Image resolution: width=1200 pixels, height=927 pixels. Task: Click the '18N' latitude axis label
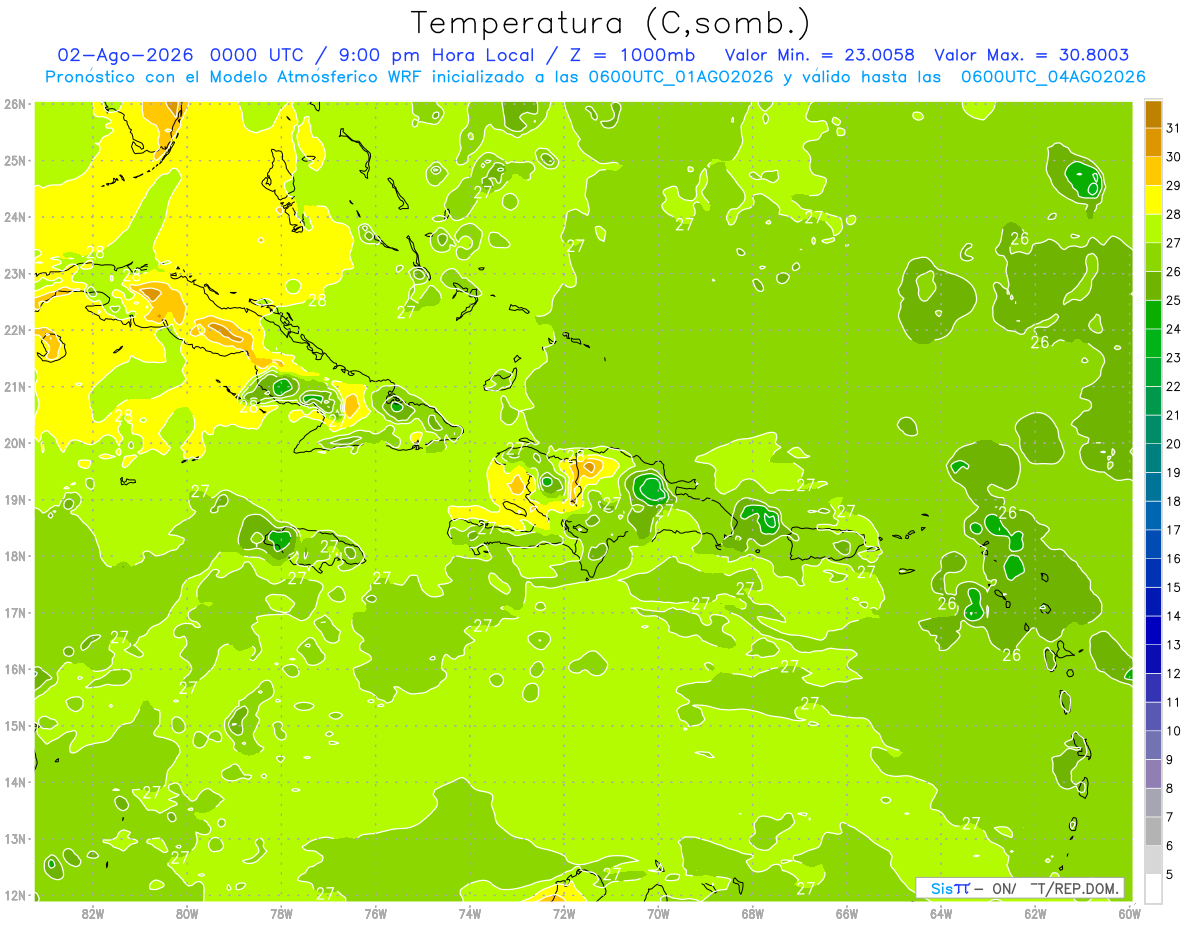click(15, 556)
